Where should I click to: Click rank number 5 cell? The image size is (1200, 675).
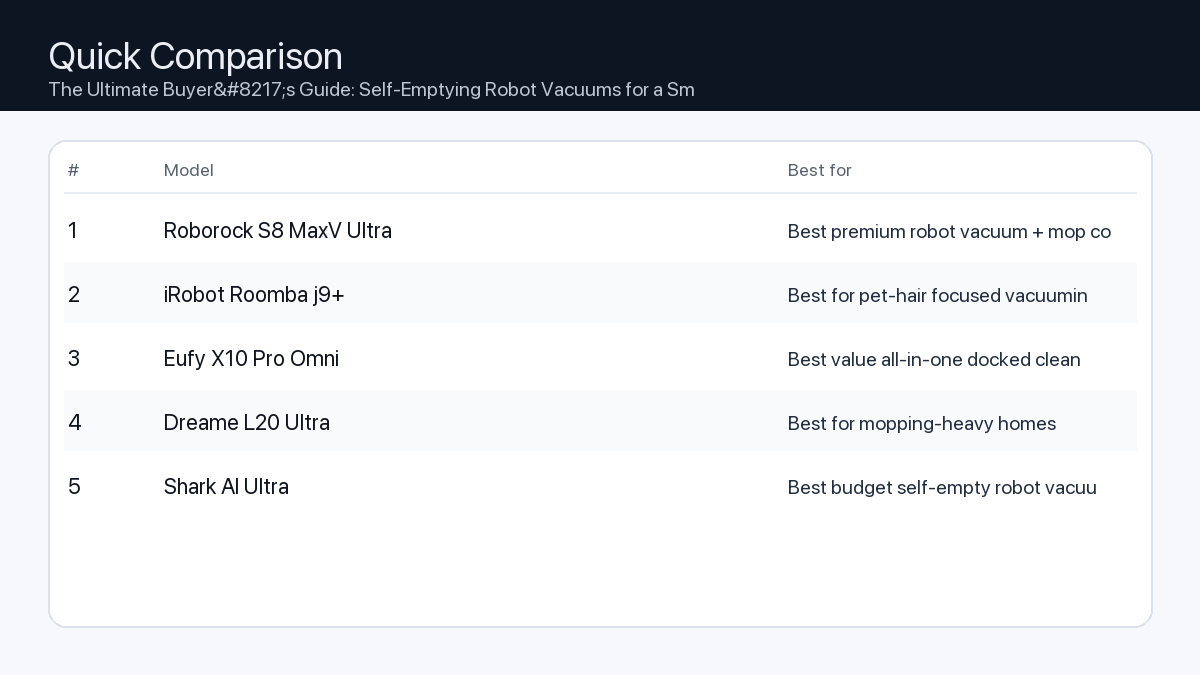point(74,487)
